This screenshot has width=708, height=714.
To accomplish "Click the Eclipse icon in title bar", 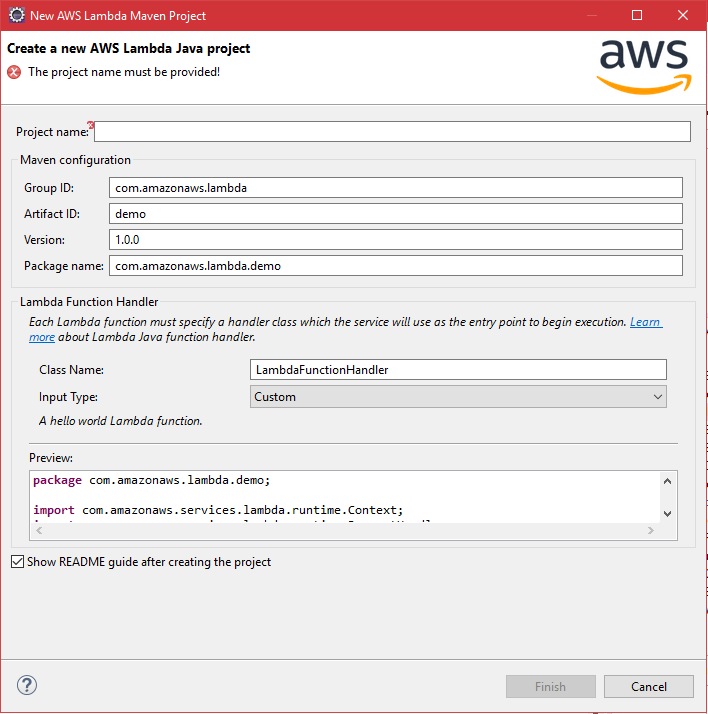I will point(17,15).
